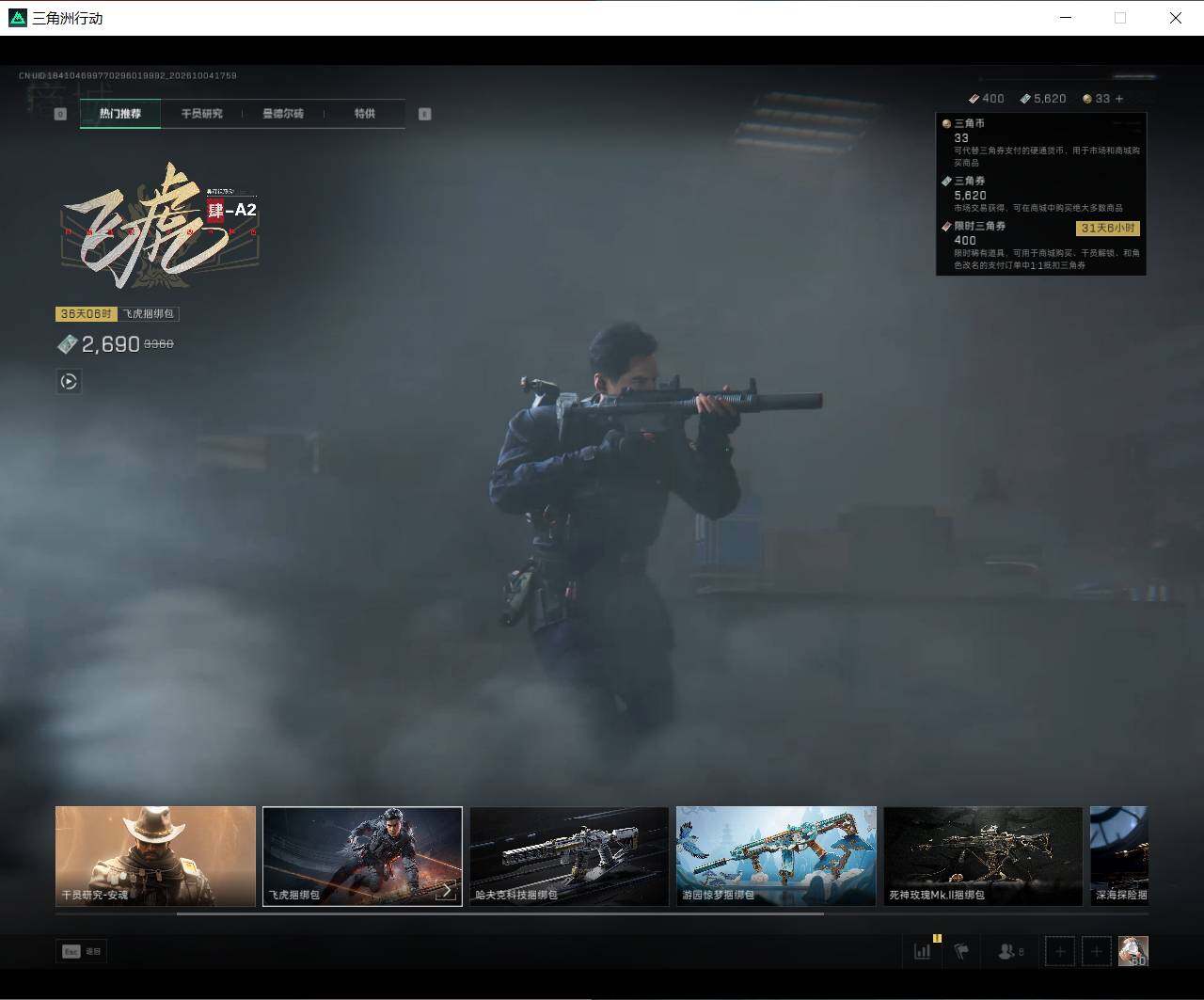Select the 特供 tab

pyautogui.click(x=364, y=114)
